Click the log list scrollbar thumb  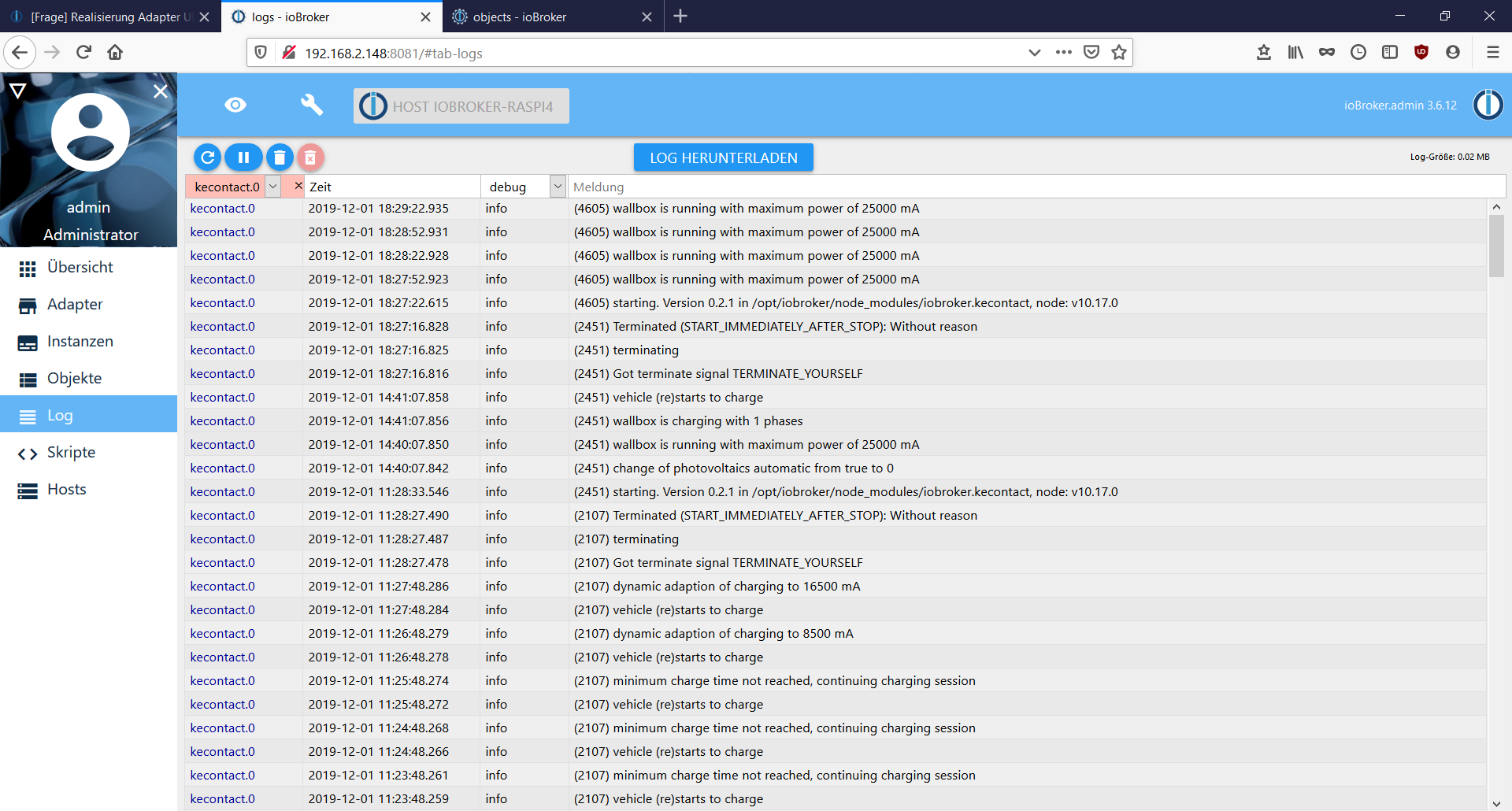tap(1496, 246)
